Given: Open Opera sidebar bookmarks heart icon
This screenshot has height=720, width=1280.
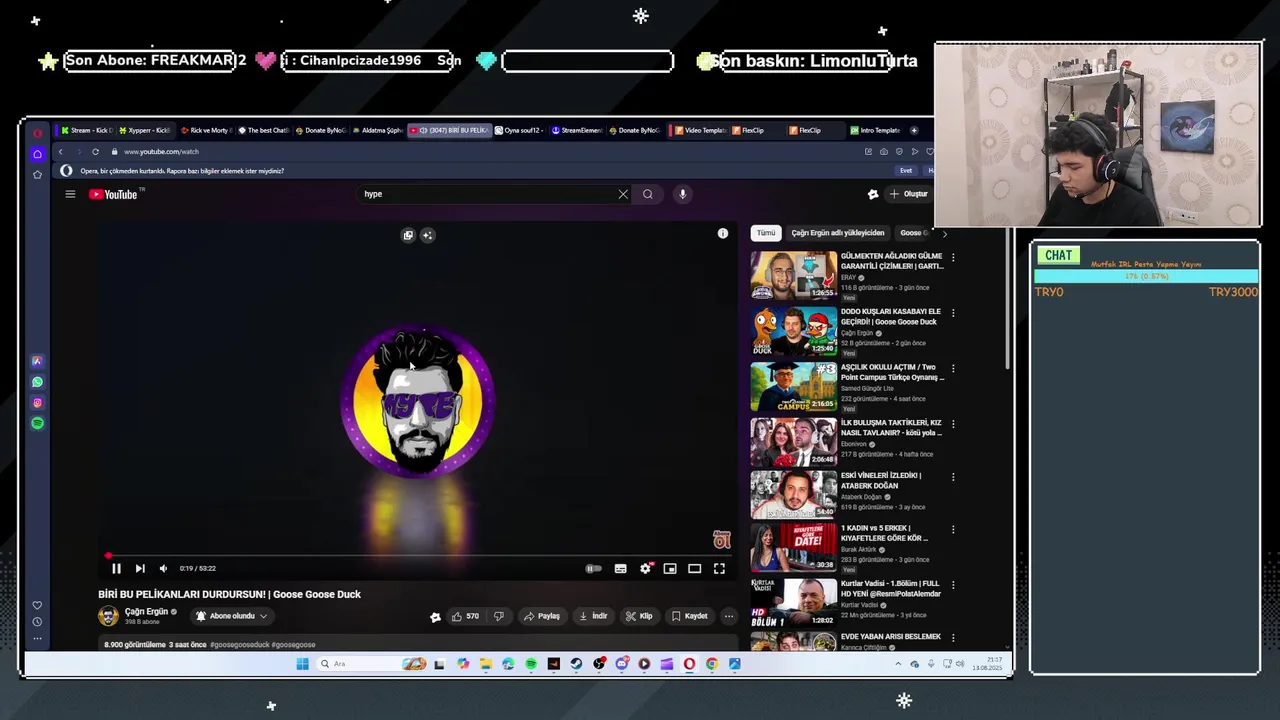Looking at the screenshot, I should [37, 605].
